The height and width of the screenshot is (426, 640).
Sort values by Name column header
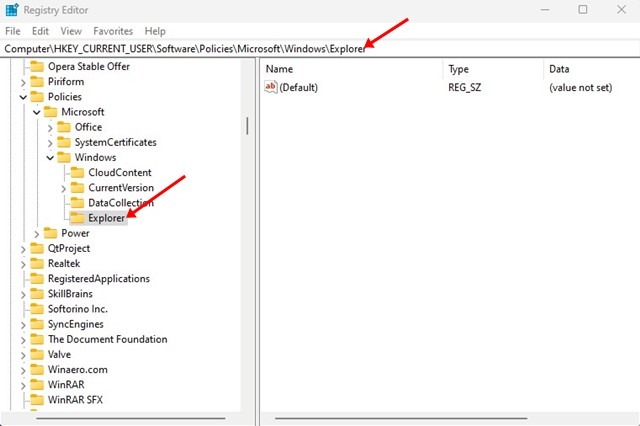pyautogui.click(x=350, y=69)
